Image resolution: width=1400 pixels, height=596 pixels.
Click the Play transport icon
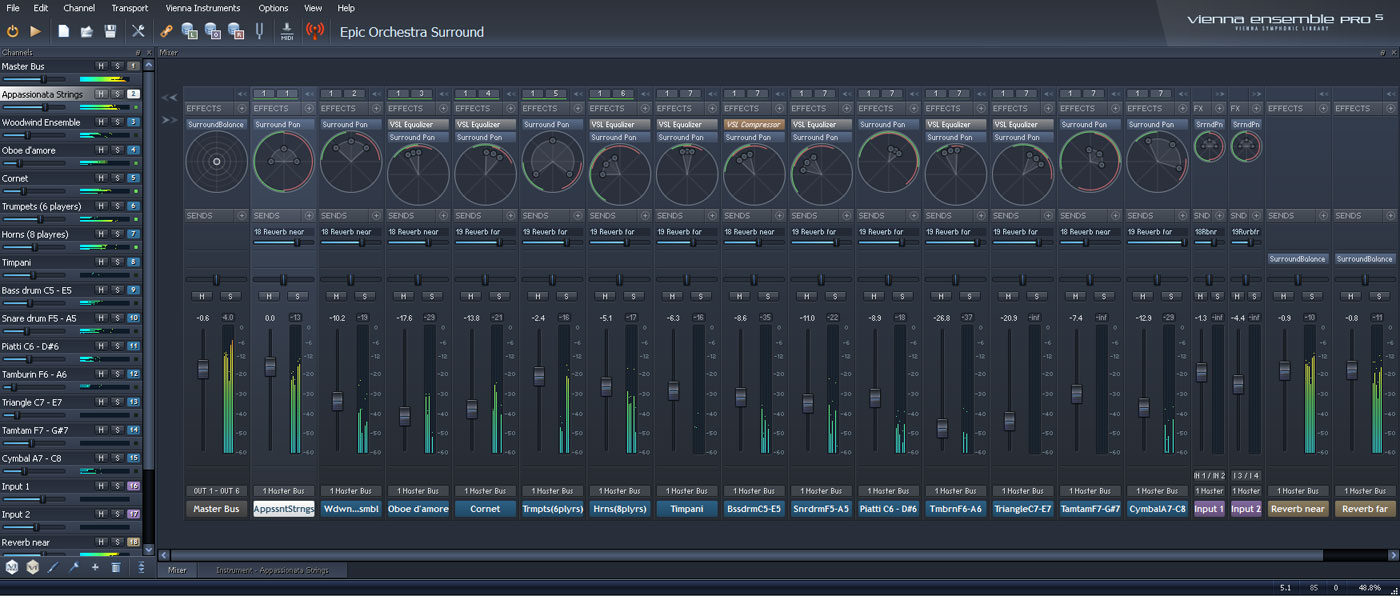coord(34,31)
